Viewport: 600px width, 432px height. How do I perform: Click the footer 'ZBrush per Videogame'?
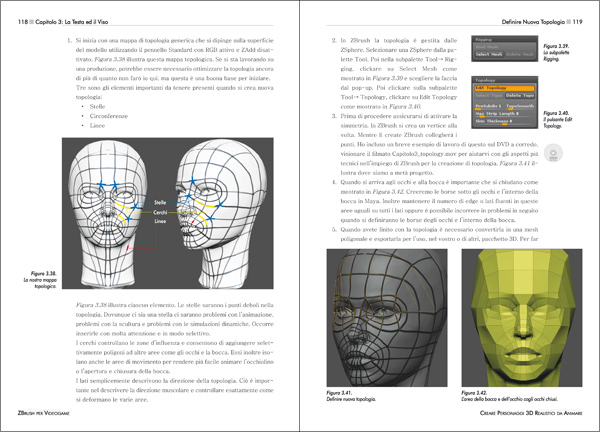coord(44,413)
